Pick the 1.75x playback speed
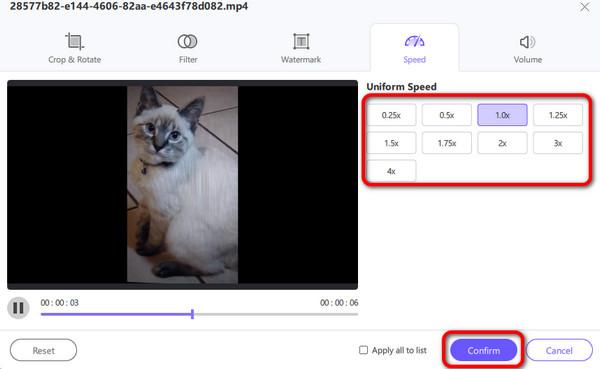 [x=447, y=143]
